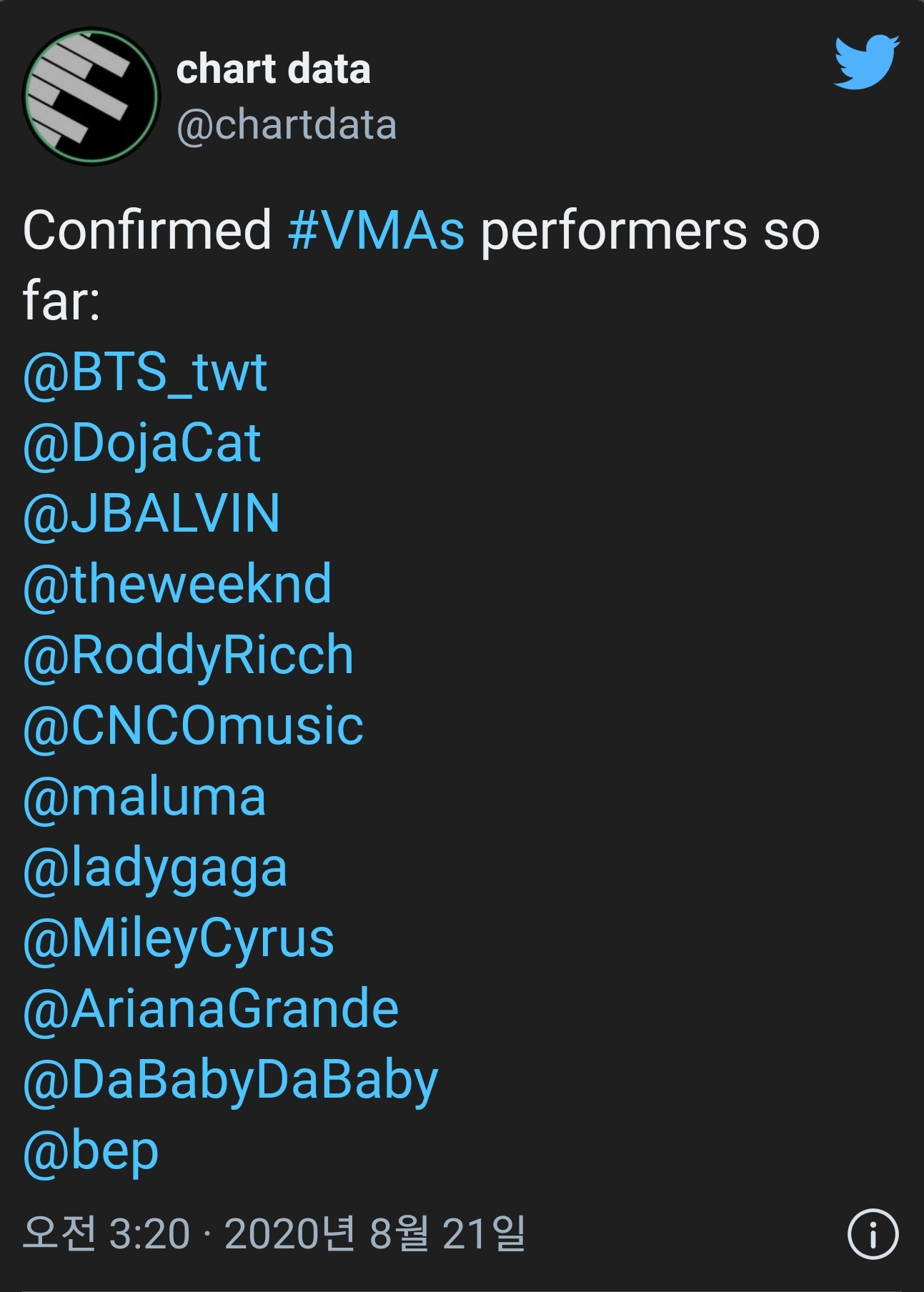
Task: Select the @RoddyRicch mention
Action: point(189,655)
